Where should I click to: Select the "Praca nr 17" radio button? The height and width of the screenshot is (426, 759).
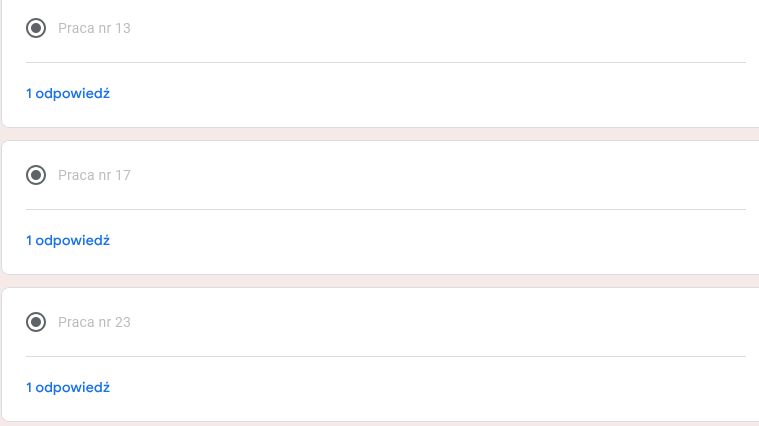(x=36, y=175)
